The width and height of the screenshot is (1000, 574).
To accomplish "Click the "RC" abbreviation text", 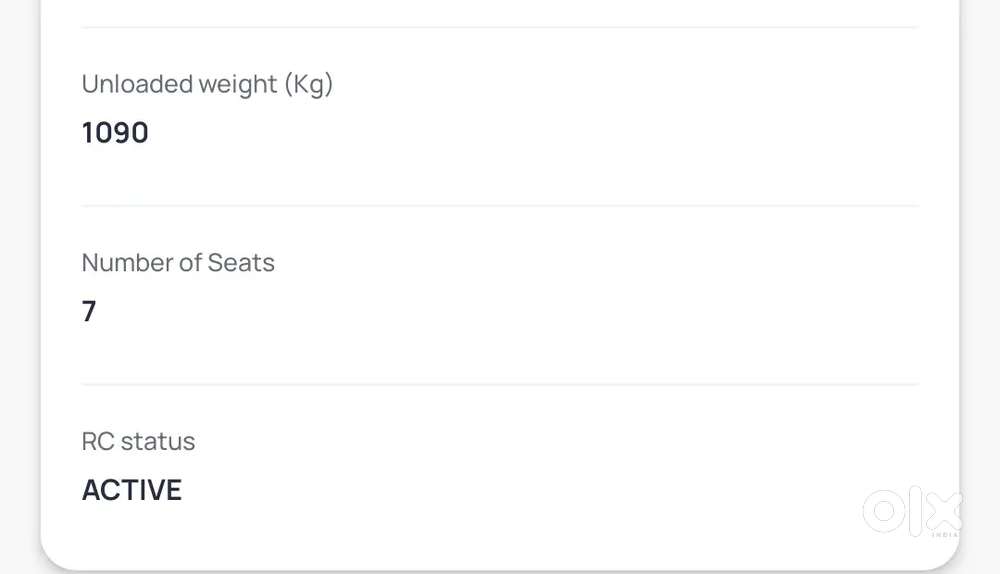I will (x=98, y=441).
